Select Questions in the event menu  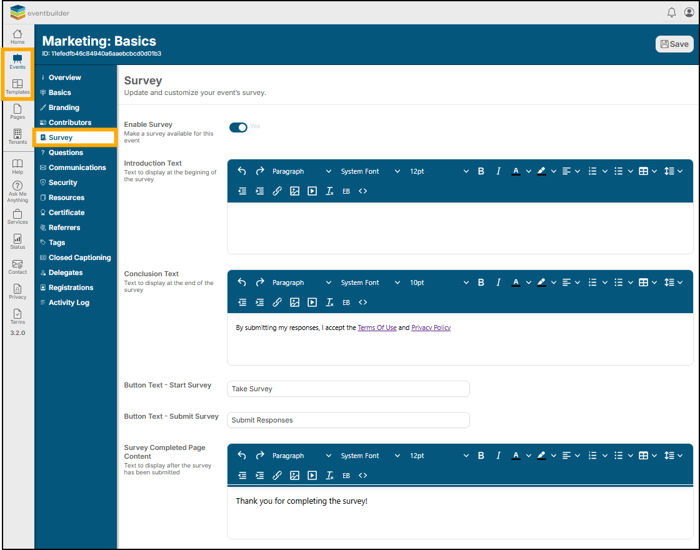coord(66,153)
